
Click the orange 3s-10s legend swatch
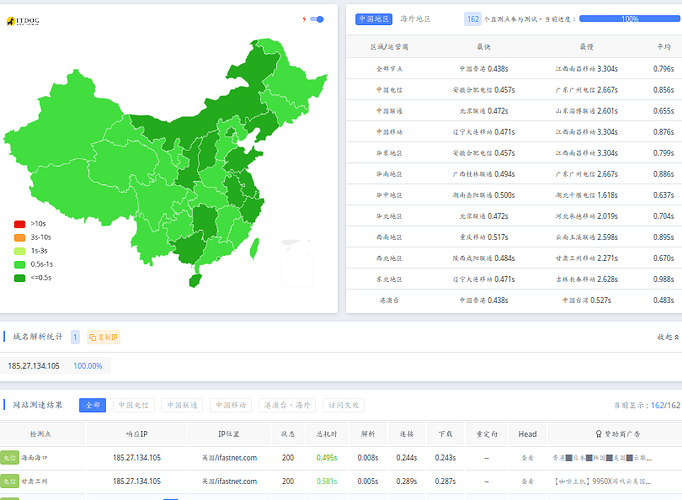click(x=20, y=237)
